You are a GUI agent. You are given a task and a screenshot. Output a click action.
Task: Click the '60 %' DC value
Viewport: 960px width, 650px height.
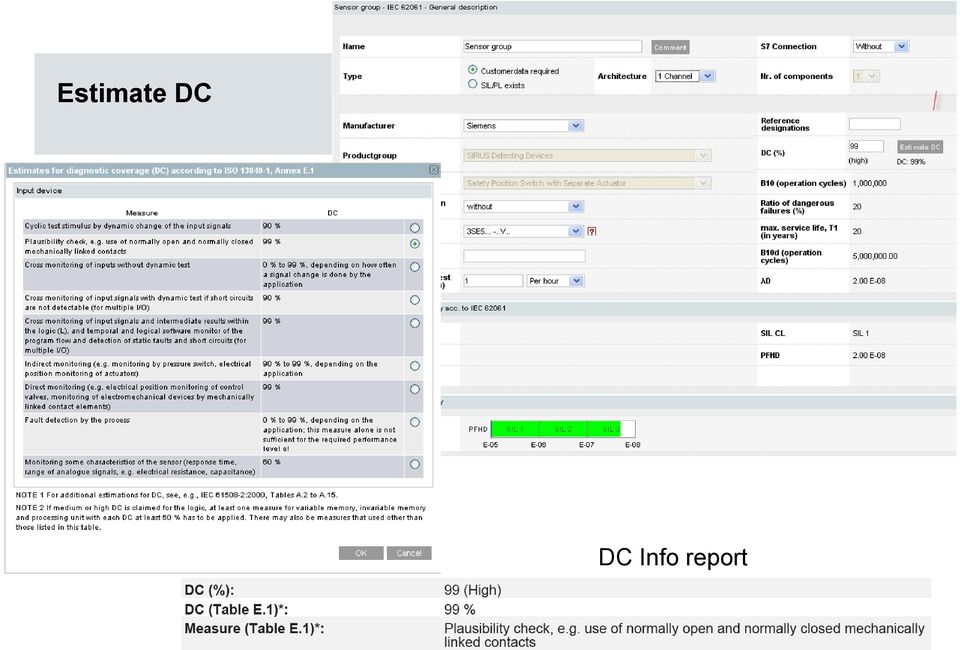pos(271,462)
